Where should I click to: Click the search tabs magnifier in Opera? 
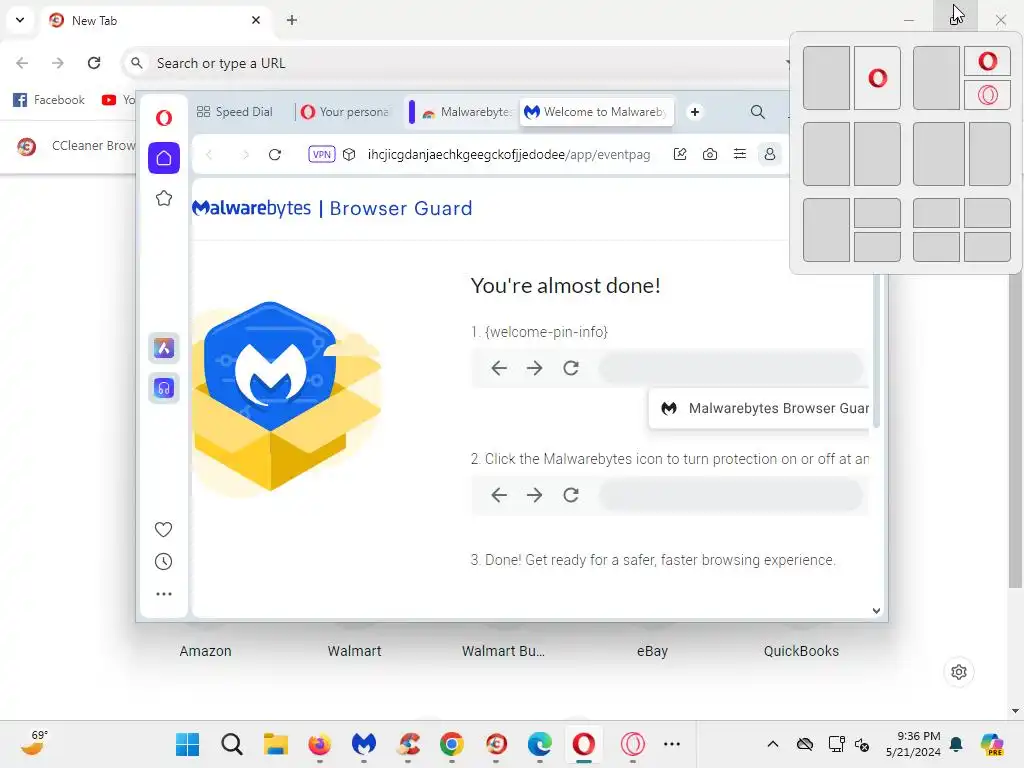(x=758, y=112)
